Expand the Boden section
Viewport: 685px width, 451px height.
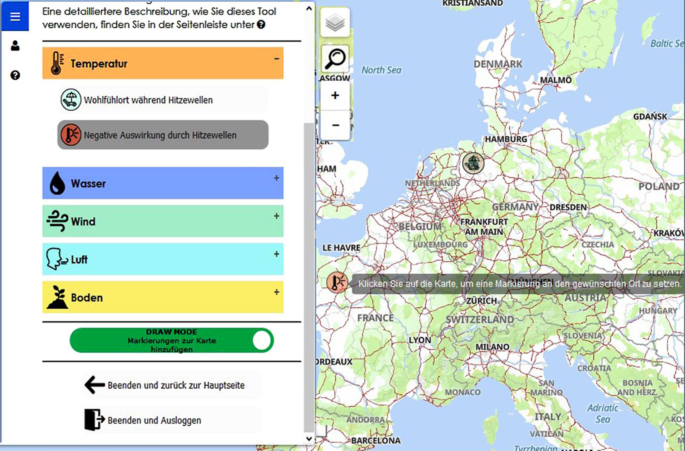point(277,292)
